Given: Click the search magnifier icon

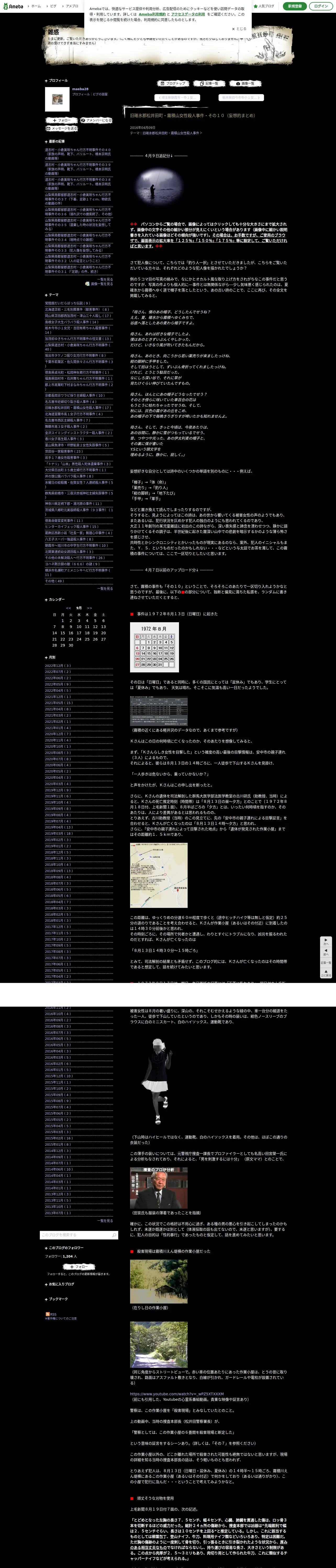Looking at the screenshot, I should (x=114, y=1236).
